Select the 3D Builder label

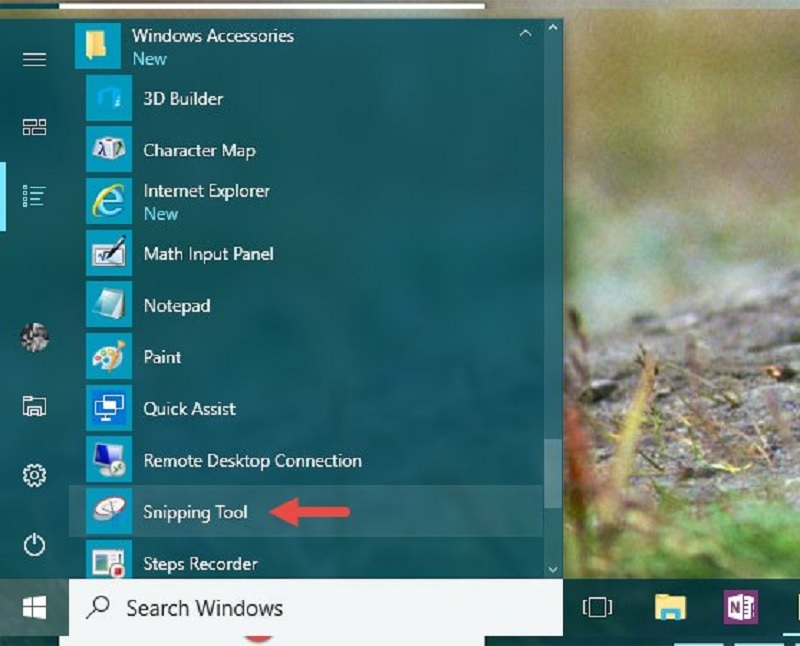183,98
